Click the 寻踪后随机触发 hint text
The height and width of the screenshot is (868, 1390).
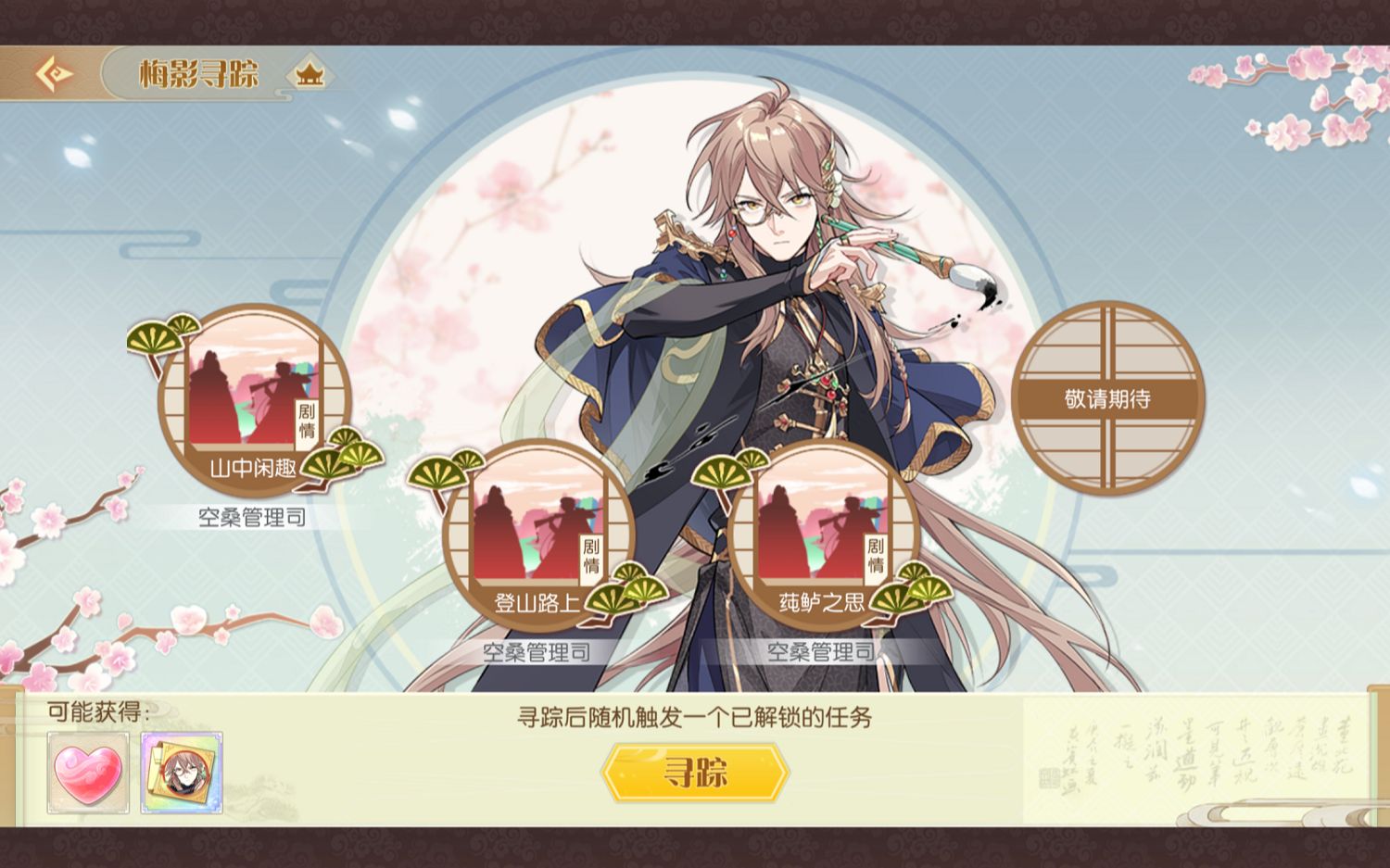(695, 717)
